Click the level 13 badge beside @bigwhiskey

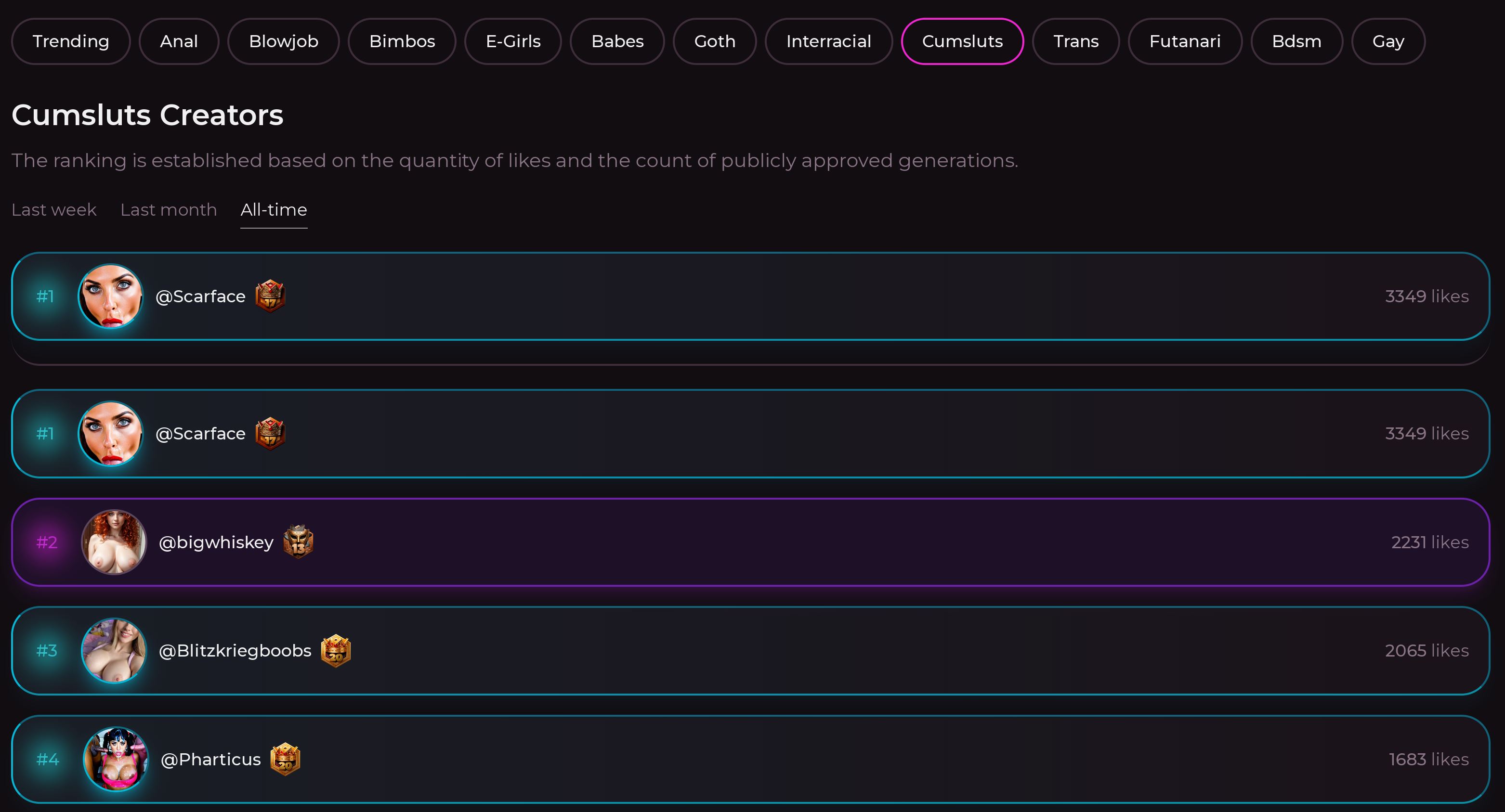pos(298,541)
